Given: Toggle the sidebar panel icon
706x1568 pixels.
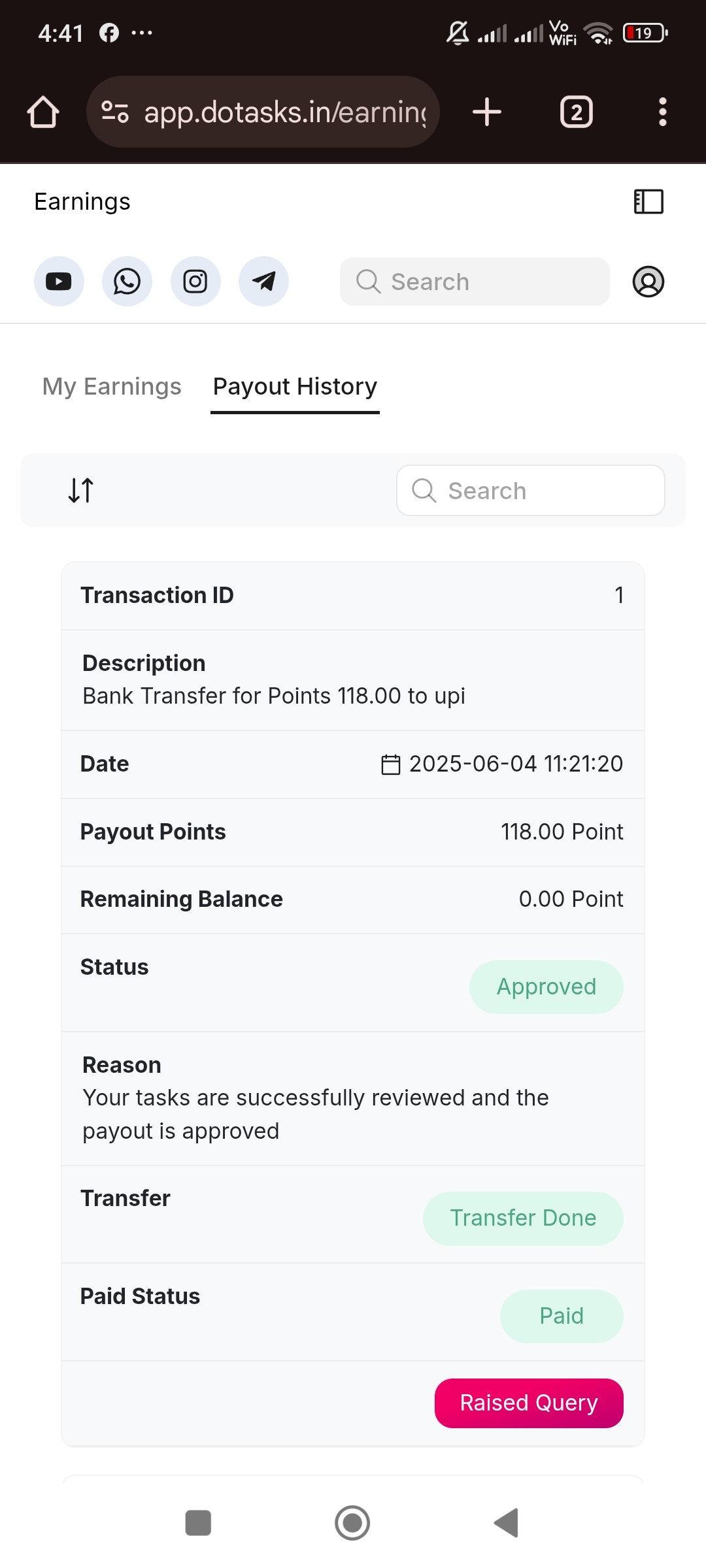Looking at the screenshot, I should [x=648, y=202].
